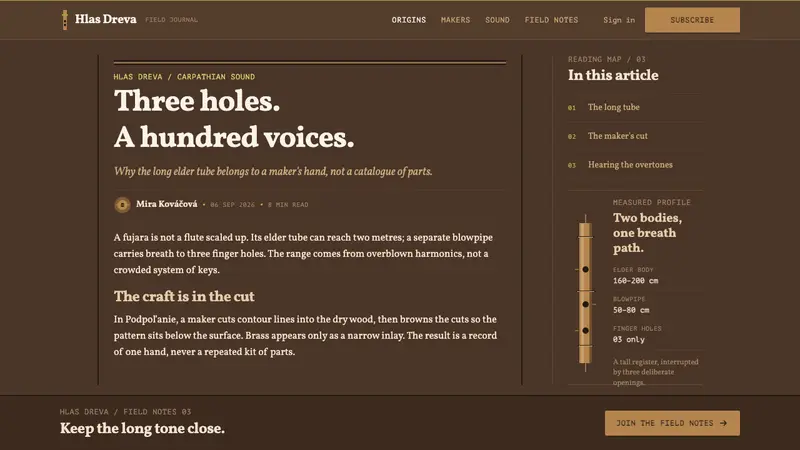Click the Hlas Dreva fujara logo icon
The image size is (800, 450).
coord(65,20)
